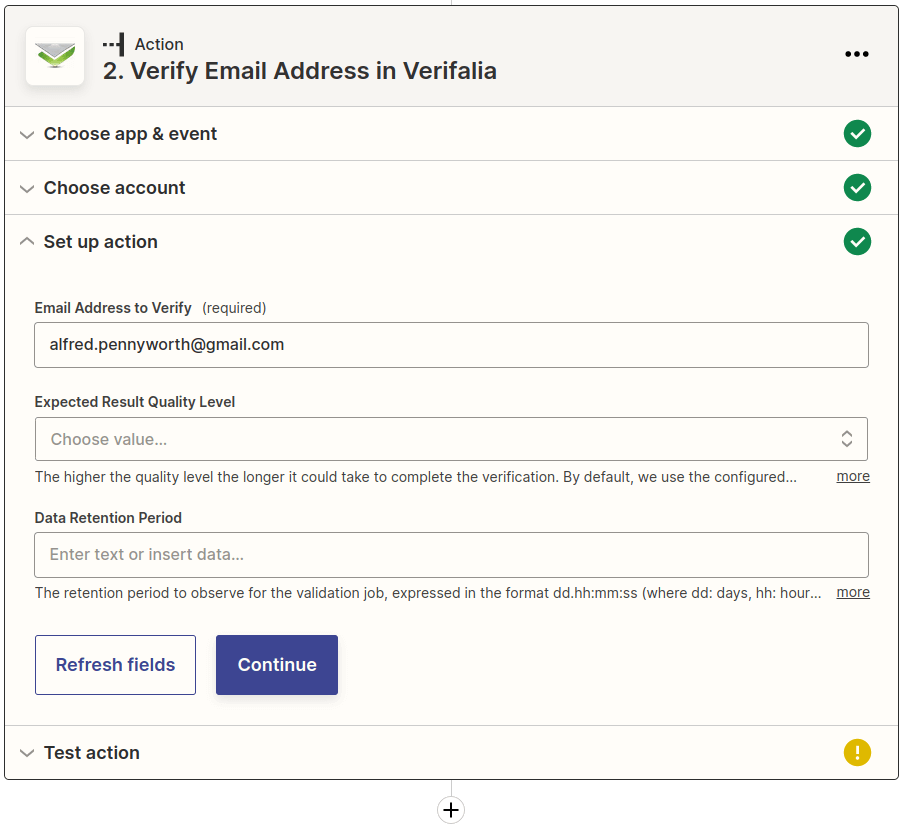This screenshot has height=828, width=902.
Task: Click the Action step type icon
Action: click(x=114, y=44)
